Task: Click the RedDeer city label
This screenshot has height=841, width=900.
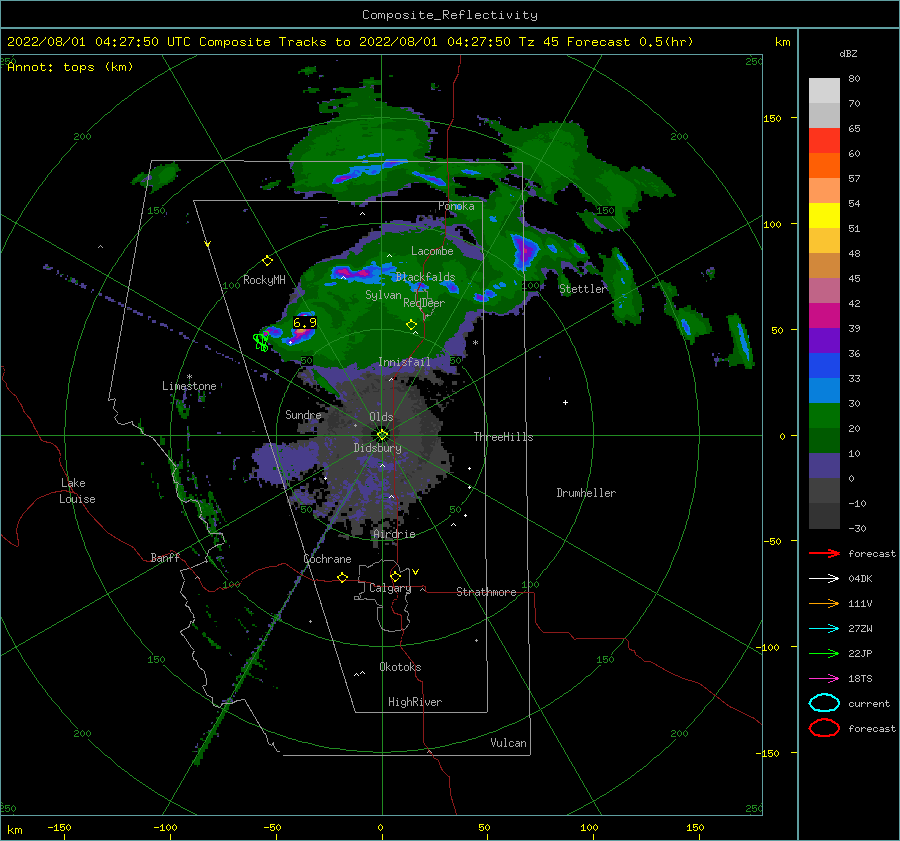Action: pyautogui.click(x=424, y=303)
